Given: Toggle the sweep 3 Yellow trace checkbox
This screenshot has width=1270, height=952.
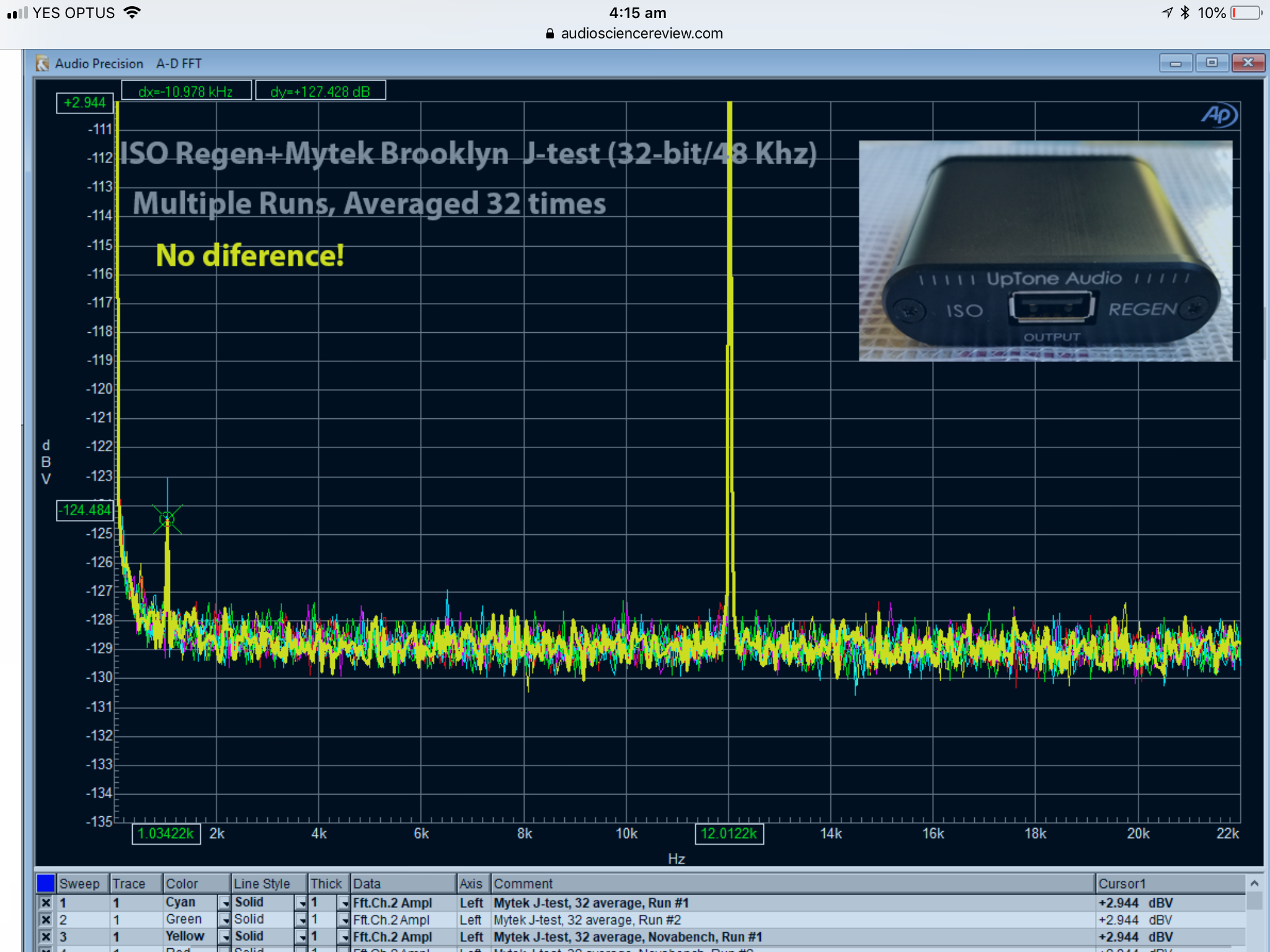Looking at the screenshot, I should tap(46, 937).
